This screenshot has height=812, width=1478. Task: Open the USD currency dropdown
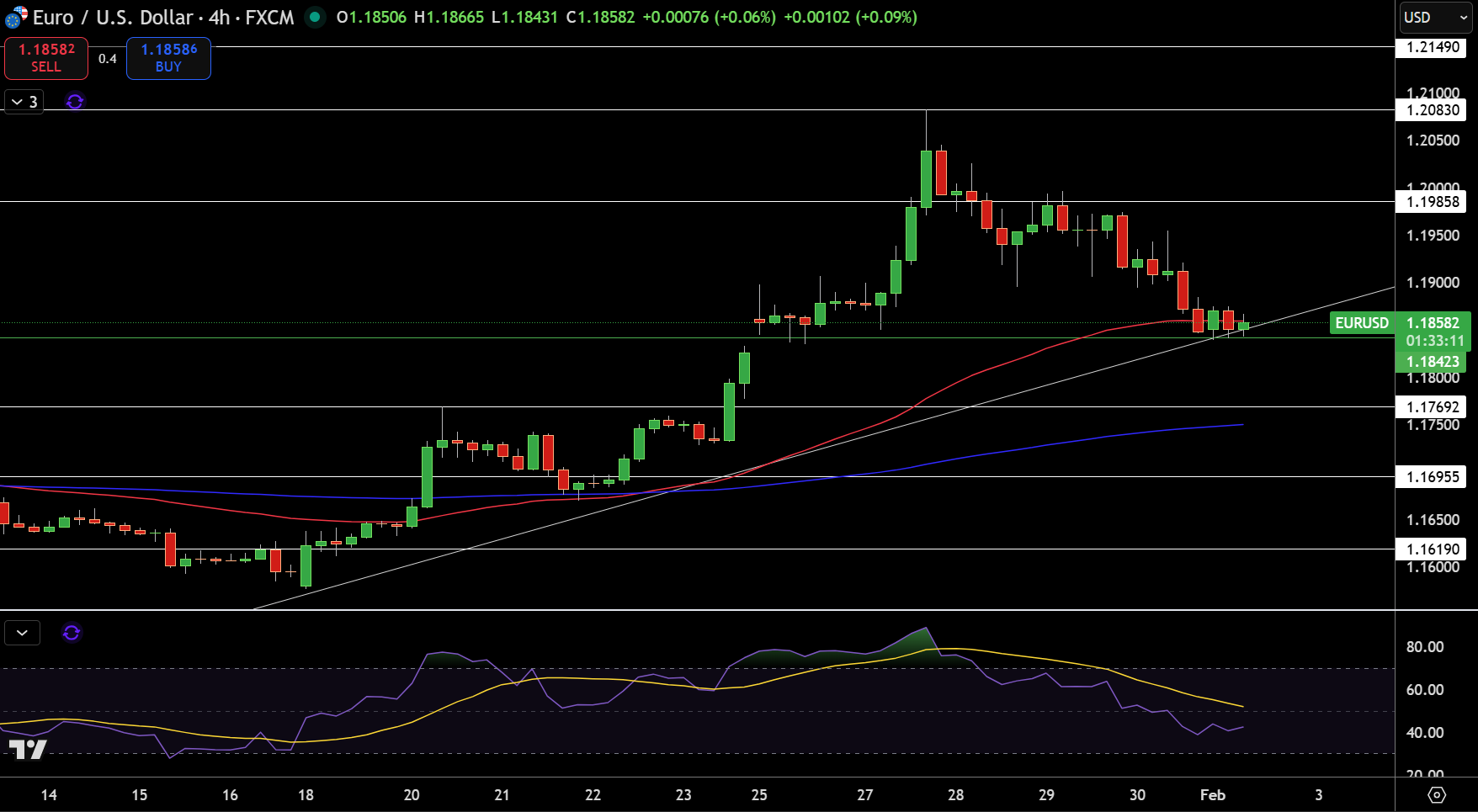[1436, 17]
